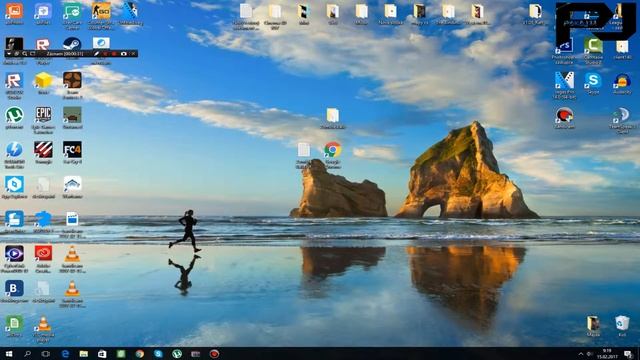Launch the Epic Games Launcher shortcut
Screen dimensions: 640x360
[x=43, y=116]
